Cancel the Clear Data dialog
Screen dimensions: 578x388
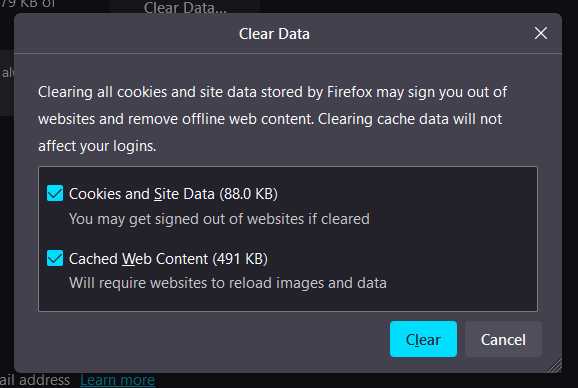(503, 339)
